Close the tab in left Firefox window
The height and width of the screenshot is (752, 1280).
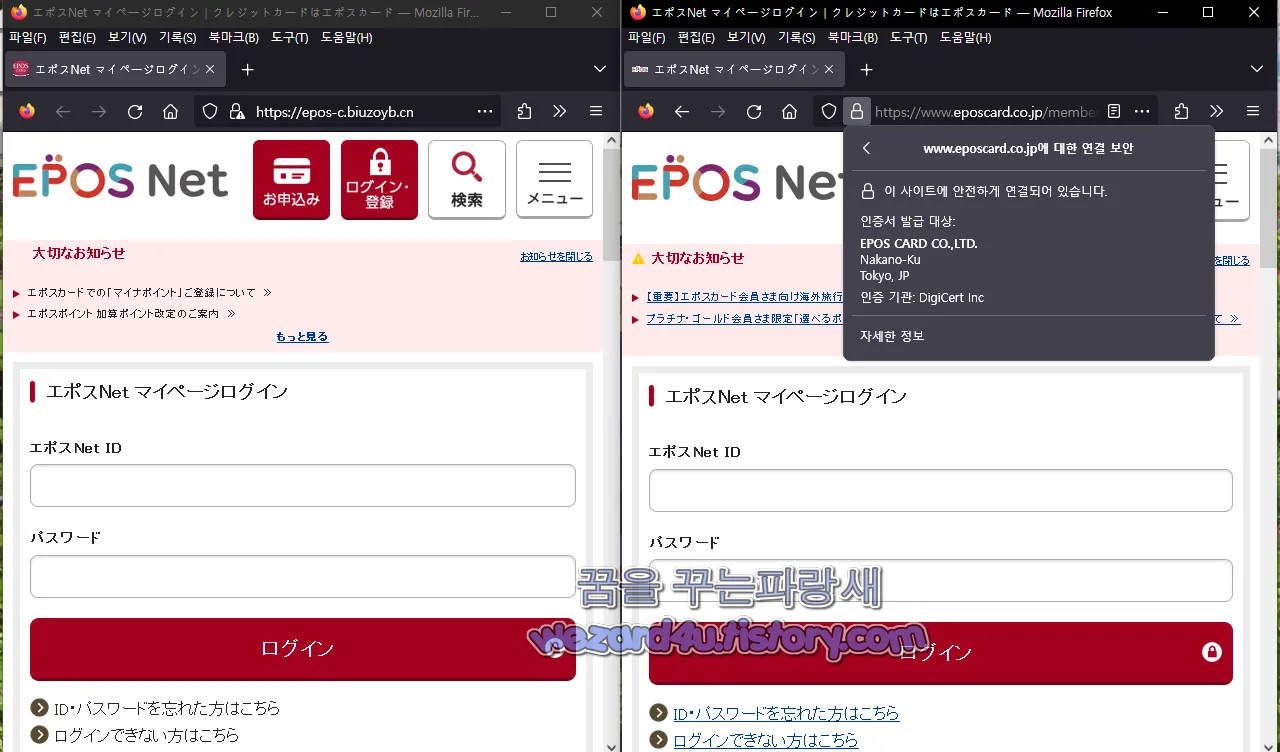[210, 70]
